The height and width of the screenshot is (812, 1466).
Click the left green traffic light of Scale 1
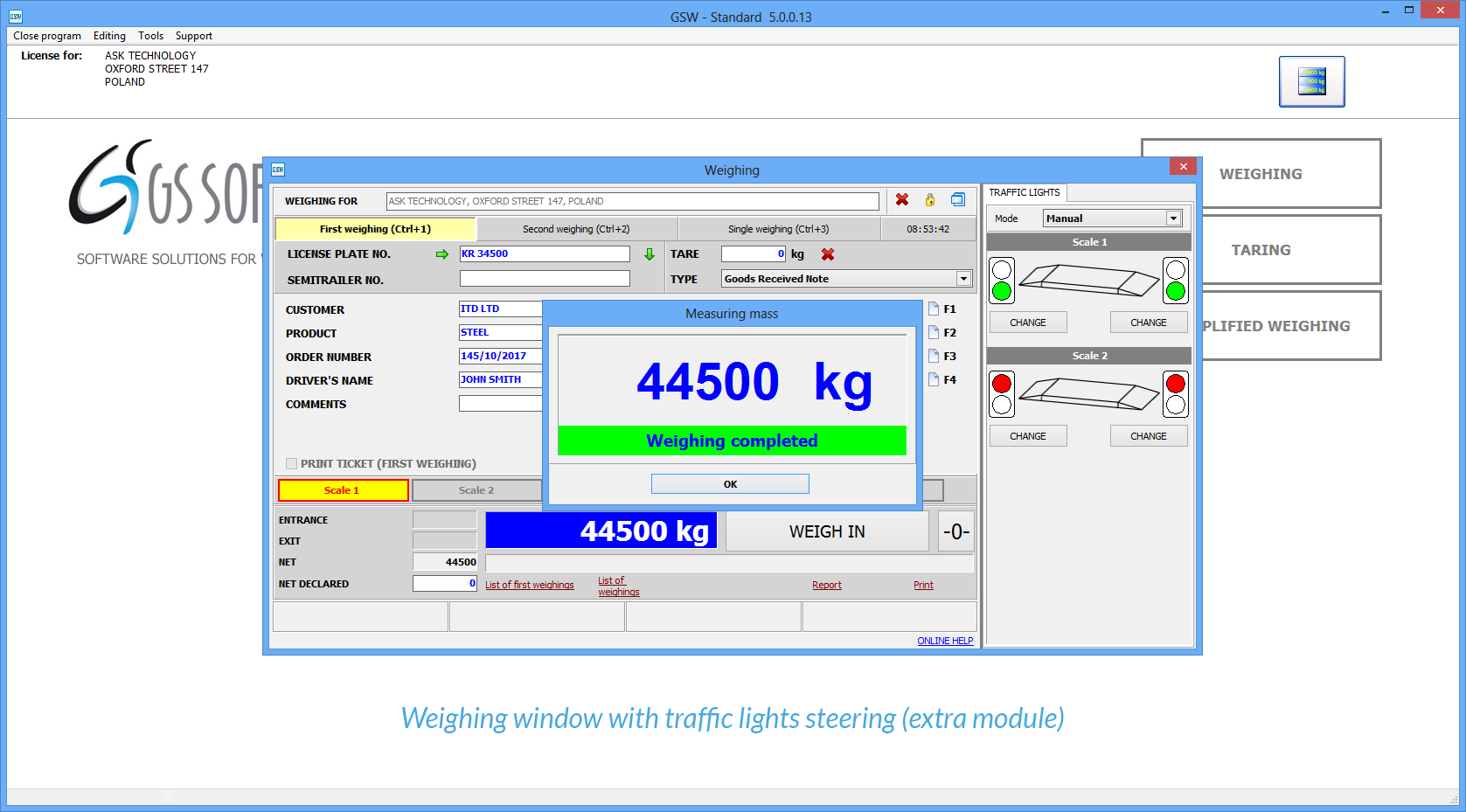1002,291
